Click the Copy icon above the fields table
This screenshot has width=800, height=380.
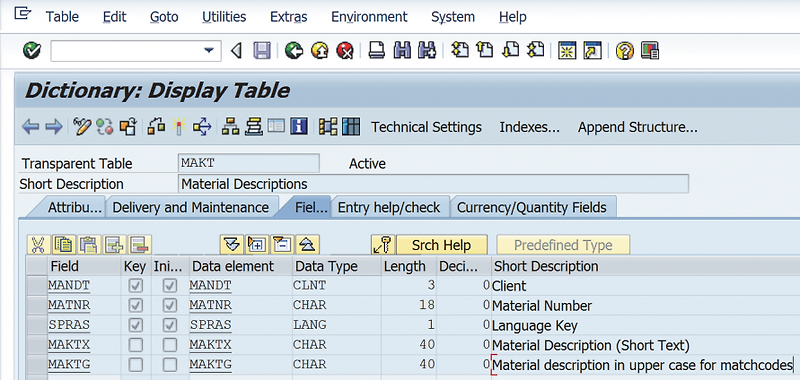pyautogui.click(x=64, y=245)
